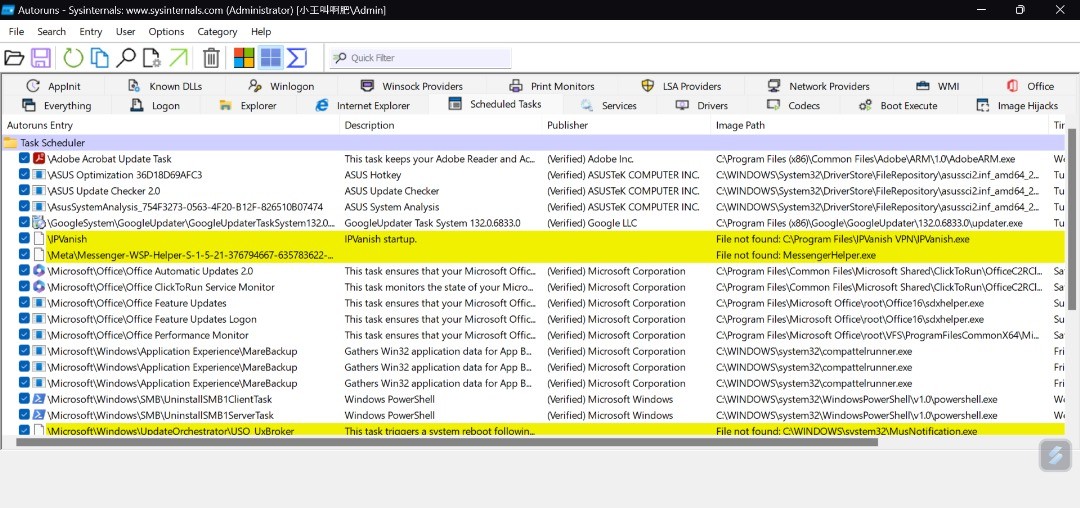Disable UninstallSMB1ServerTask checkbox
The width and height of the screenshot is (1080, 508).
[x=25, y=415]
